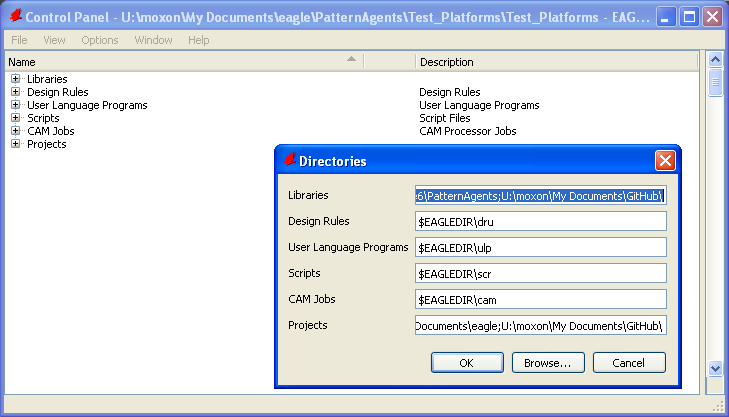Click the 'User Language Programs' description text
729x417 pixels.
point(479,105)
